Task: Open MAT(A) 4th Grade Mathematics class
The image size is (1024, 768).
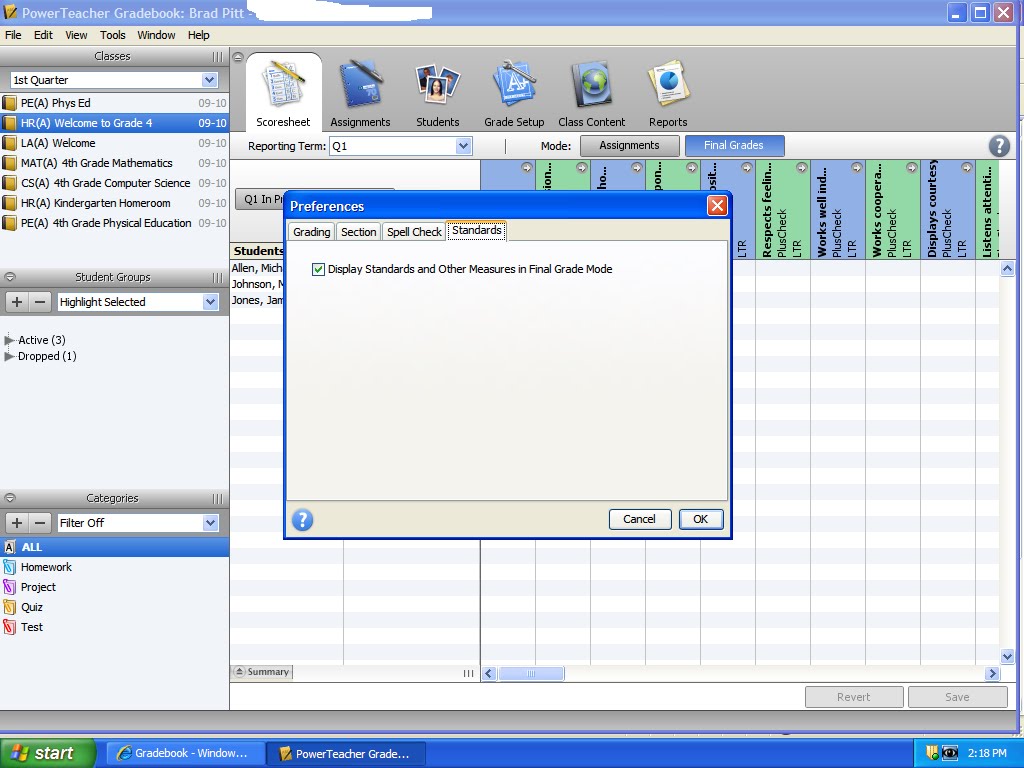Action: 114,163
